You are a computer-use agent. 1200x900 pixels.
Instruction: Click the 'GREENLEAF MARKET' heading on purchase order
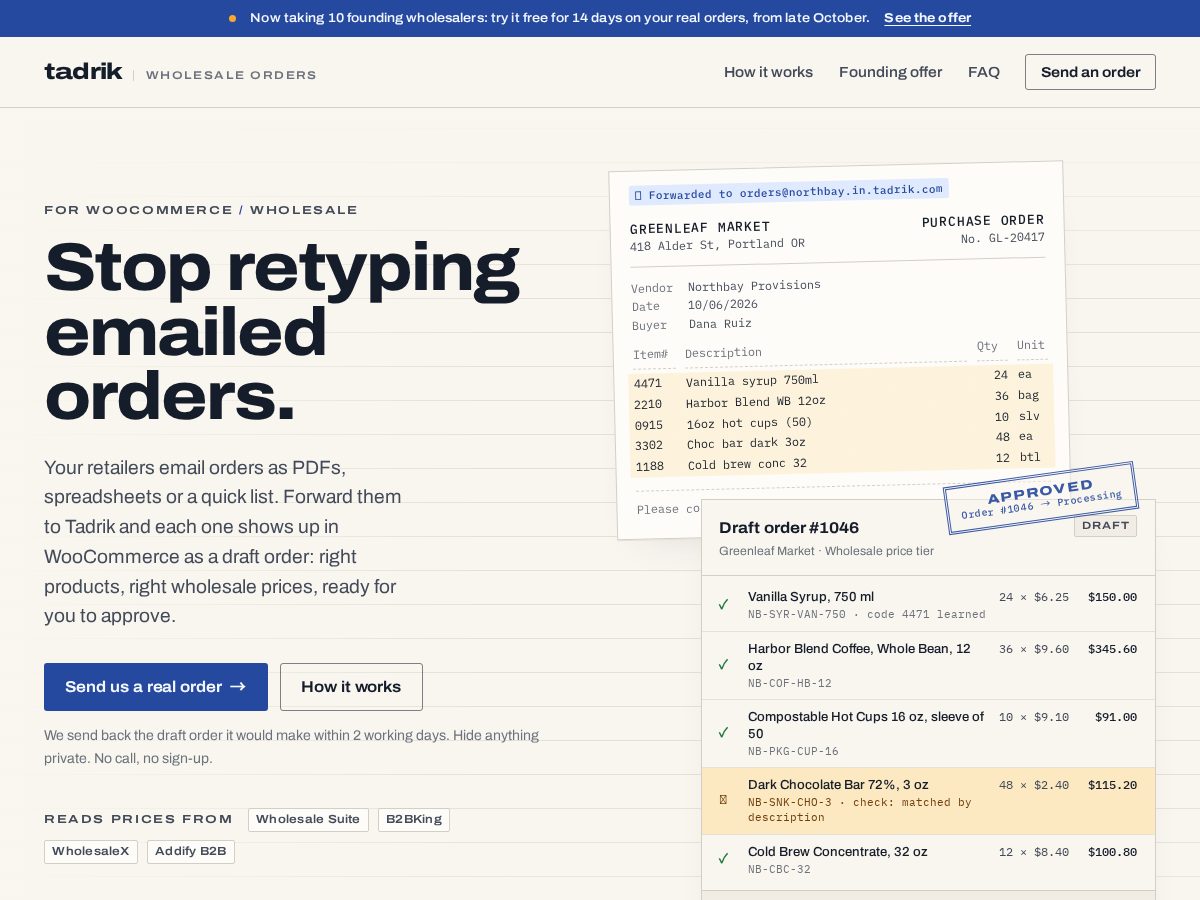point(700,228)
